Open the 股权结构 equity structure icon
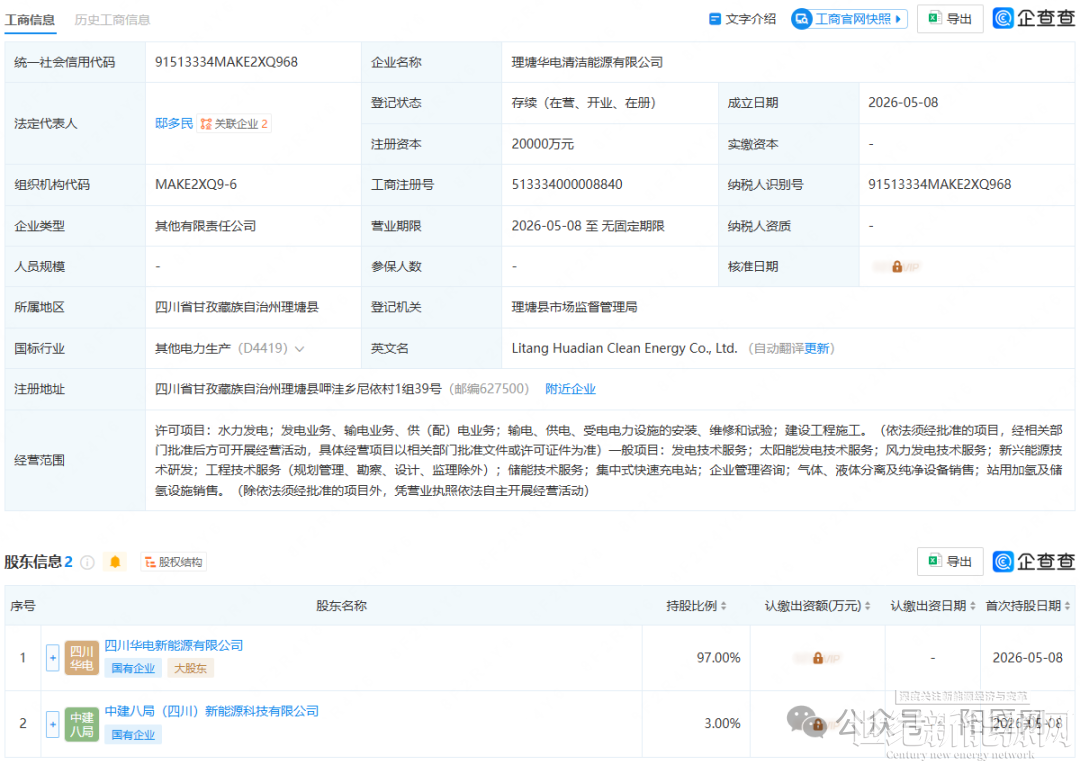 click(174, 562)
